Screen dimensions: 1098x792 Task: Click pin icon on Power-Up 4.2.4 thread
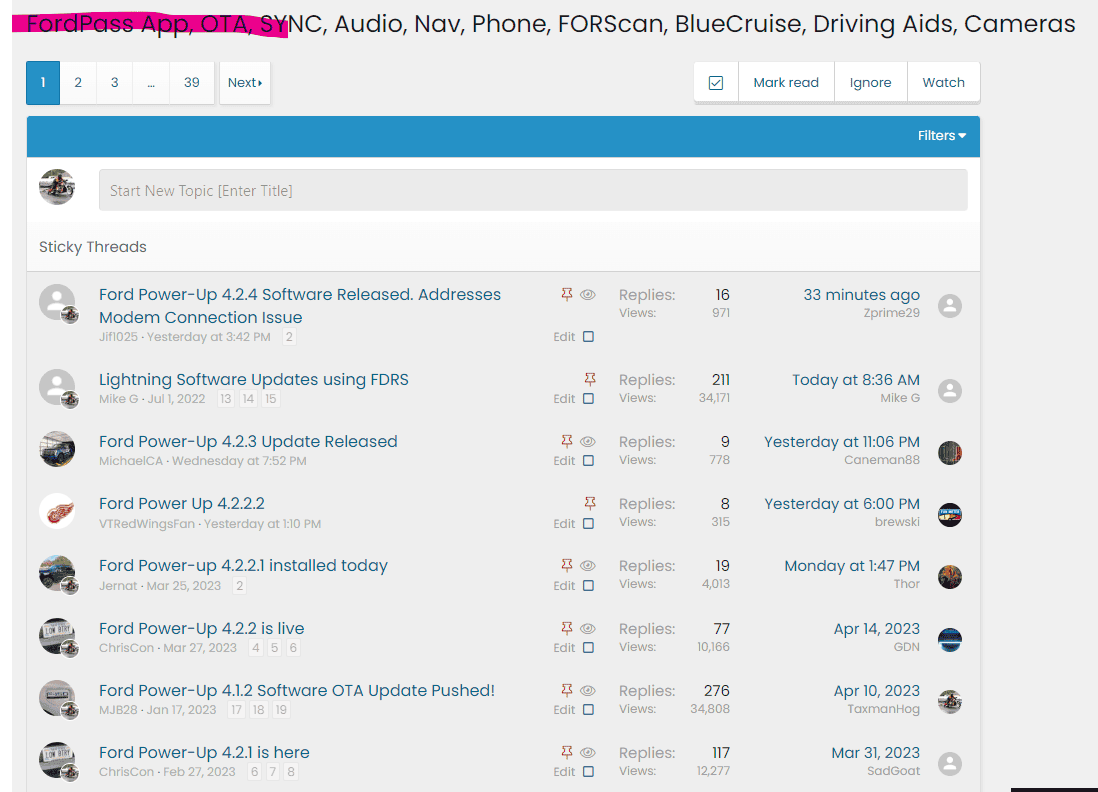[x=567, y=295]
